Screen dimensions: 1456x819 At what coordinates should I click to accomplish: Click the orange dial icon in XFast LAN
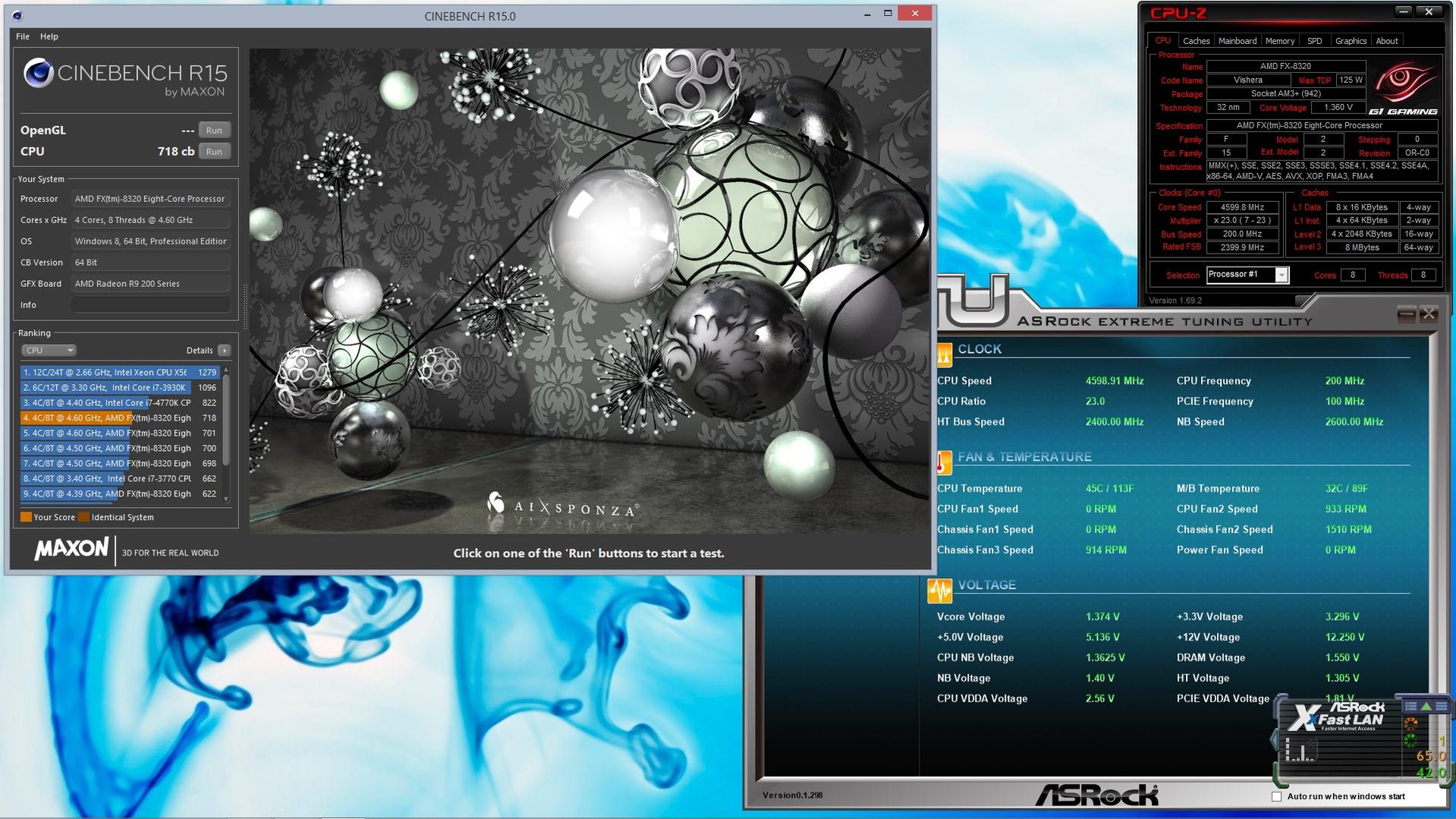(1410, 724)
